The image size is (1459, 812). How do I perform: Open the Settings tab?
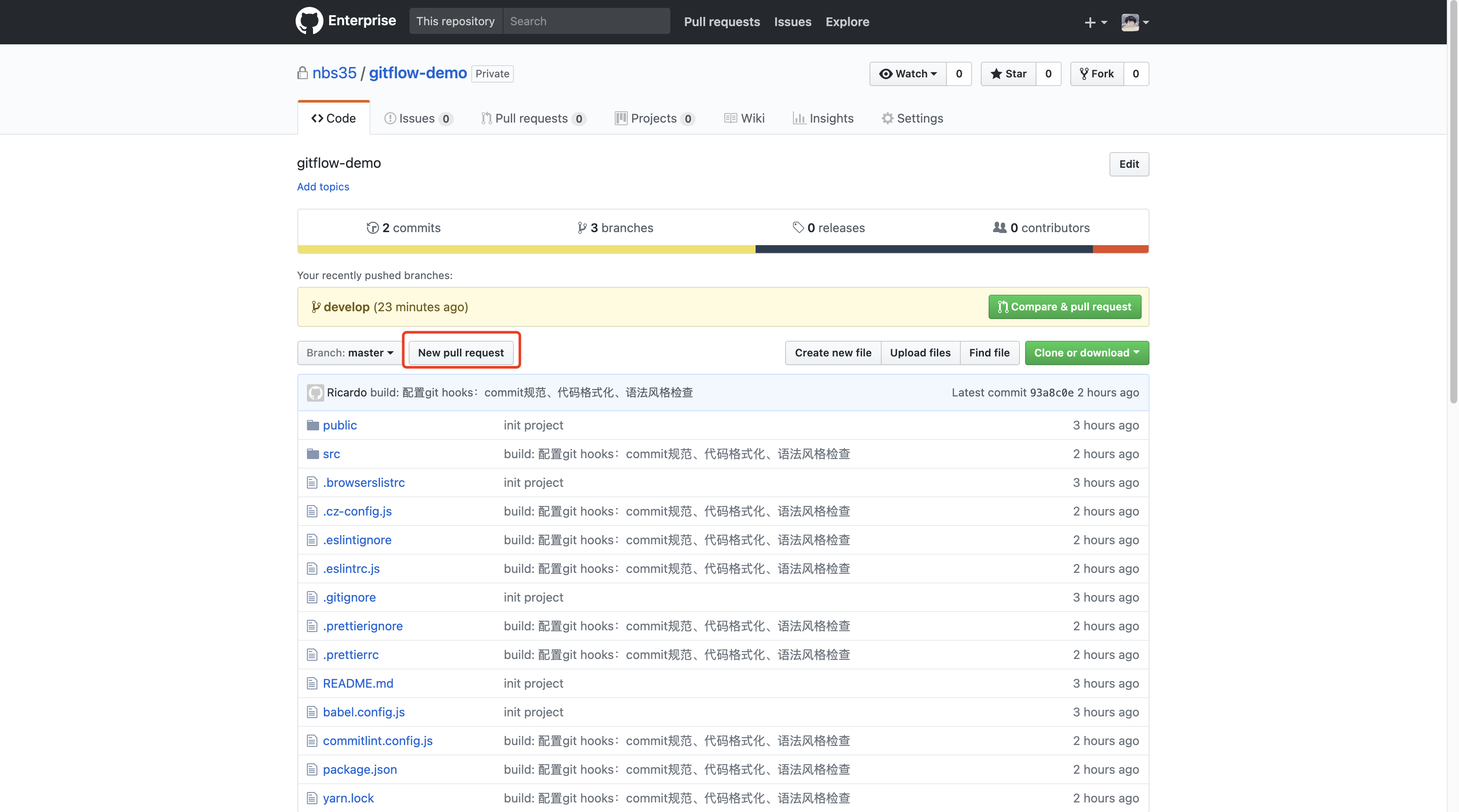[x=913, y=118]
